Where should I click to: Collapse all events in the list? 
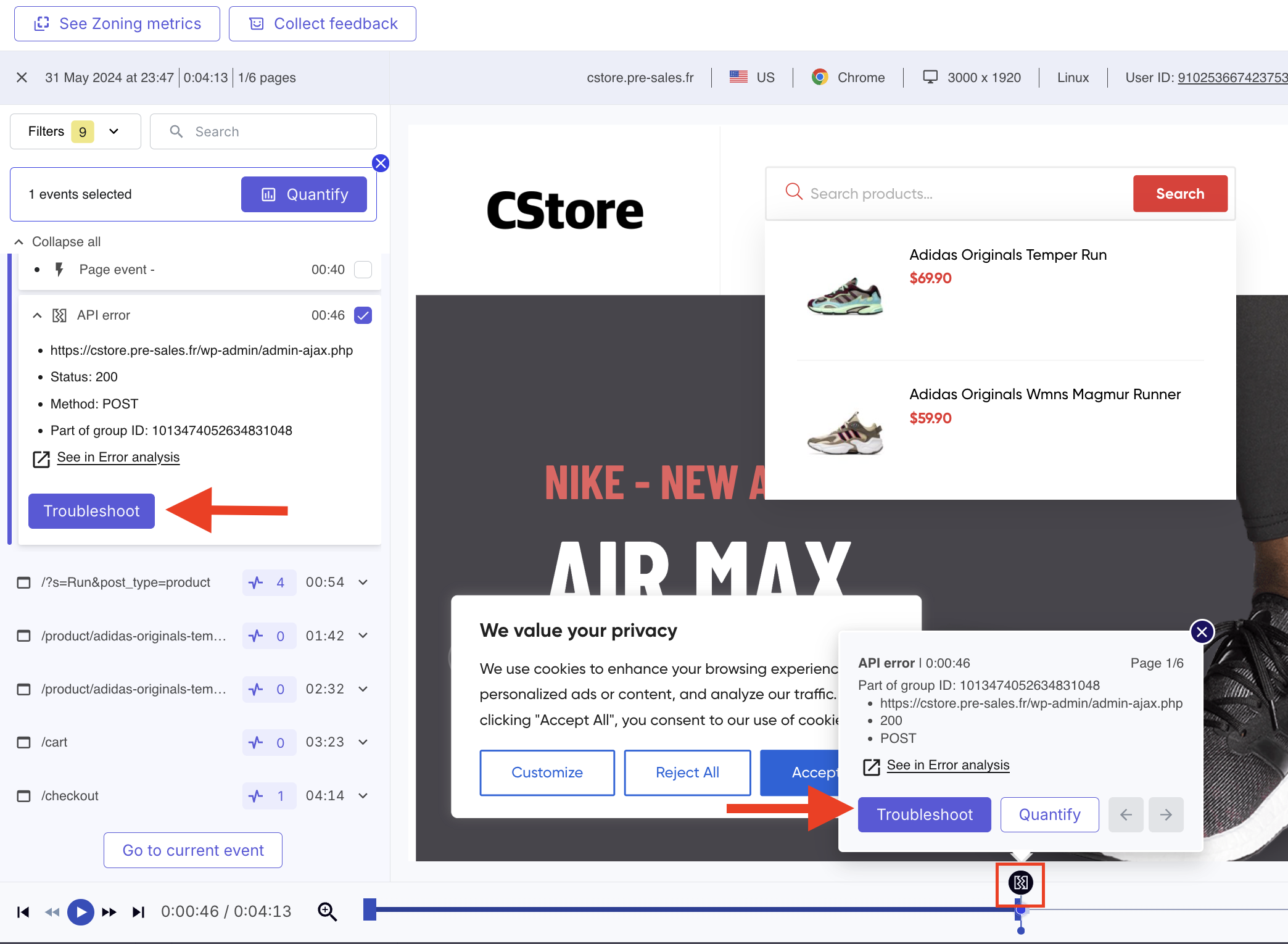pyautogui.click(x=57, y=242)
